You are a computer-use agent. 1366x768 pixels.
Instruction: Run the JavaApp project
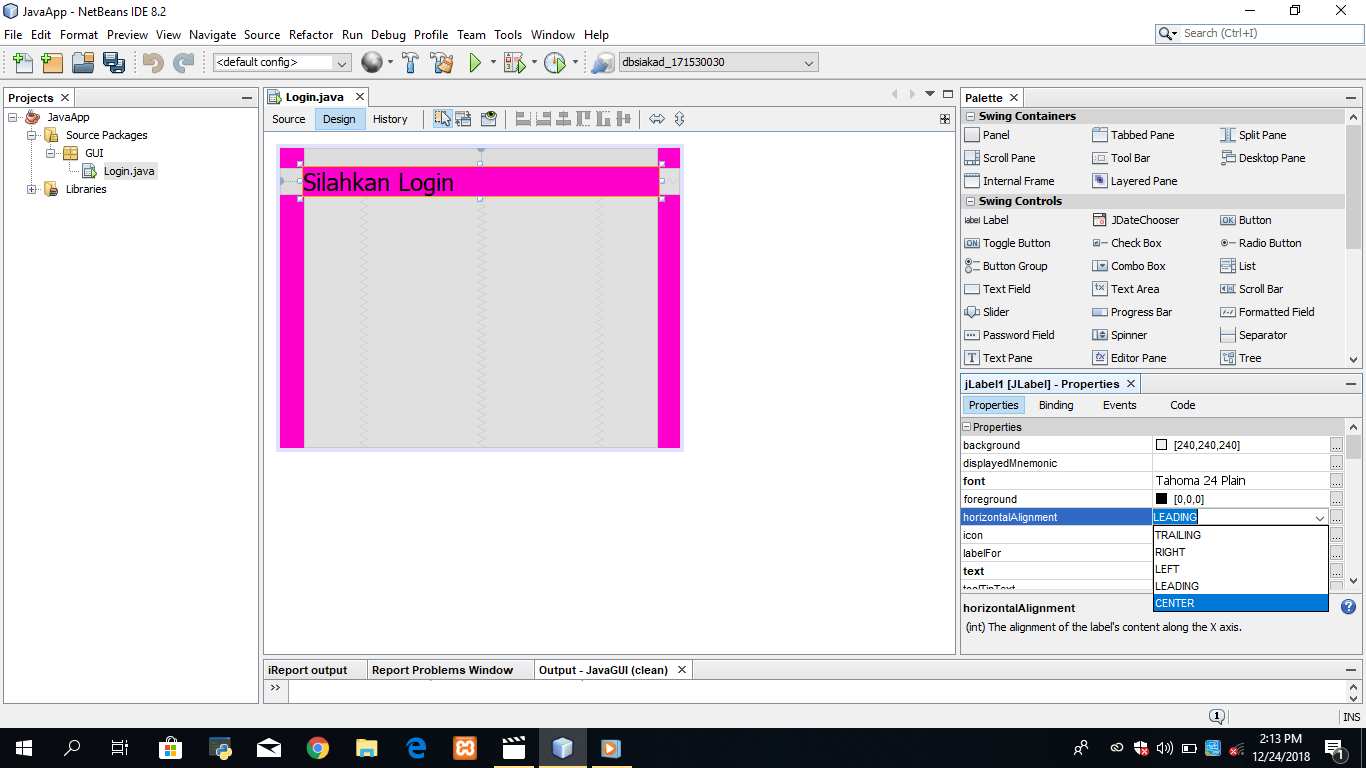point(474,62)
